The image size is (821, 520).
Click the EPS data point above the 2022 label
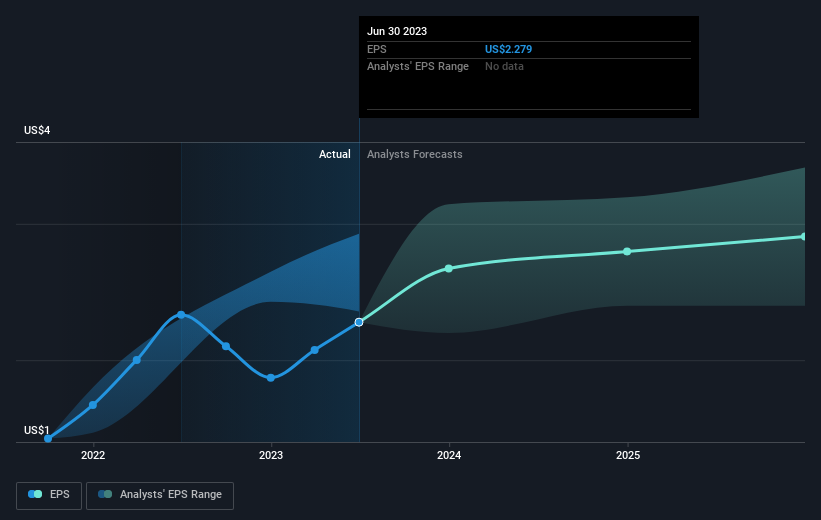pos(93,405)
